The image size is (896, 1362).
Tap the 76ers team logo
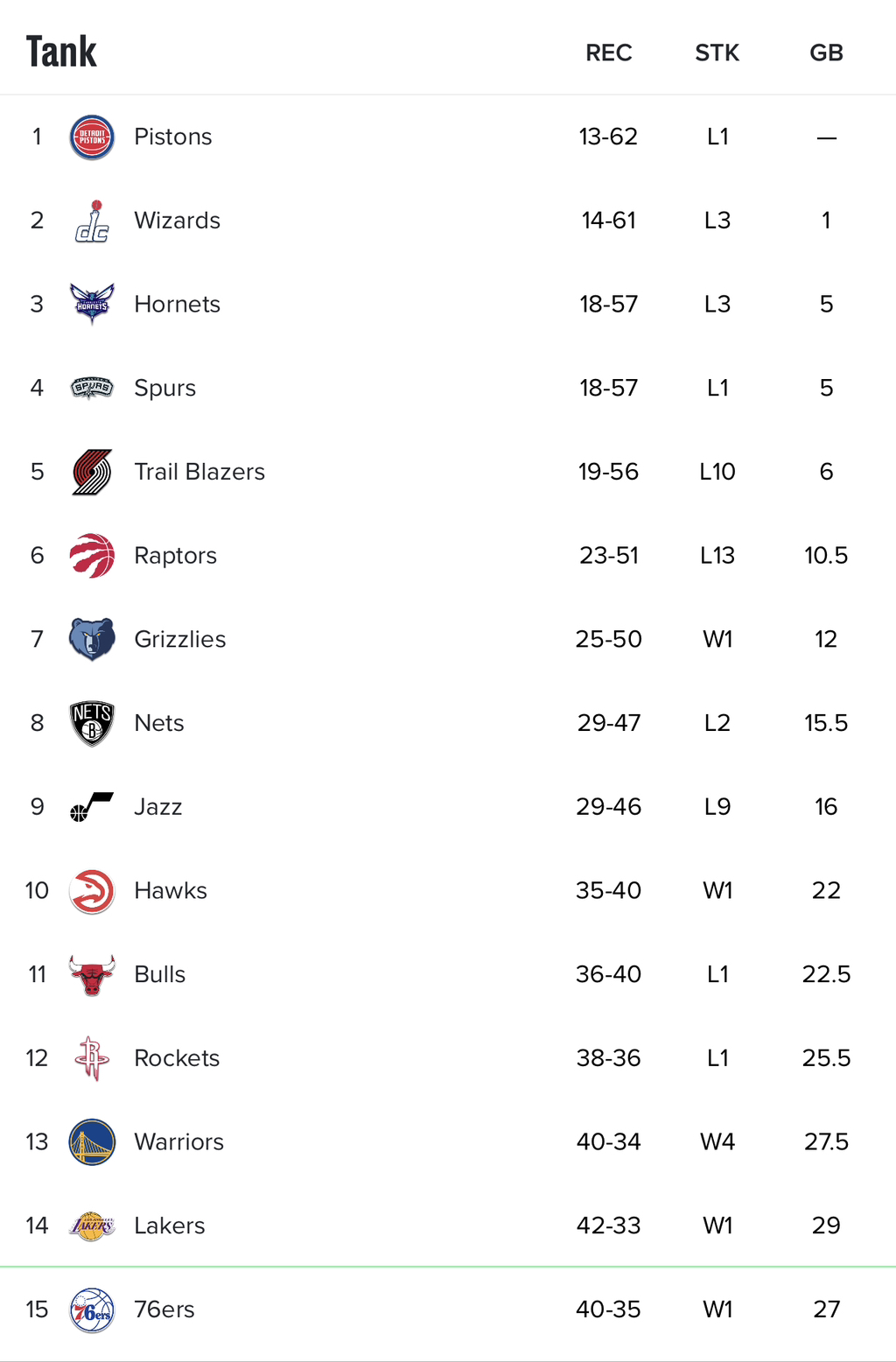coord(92,1310)
